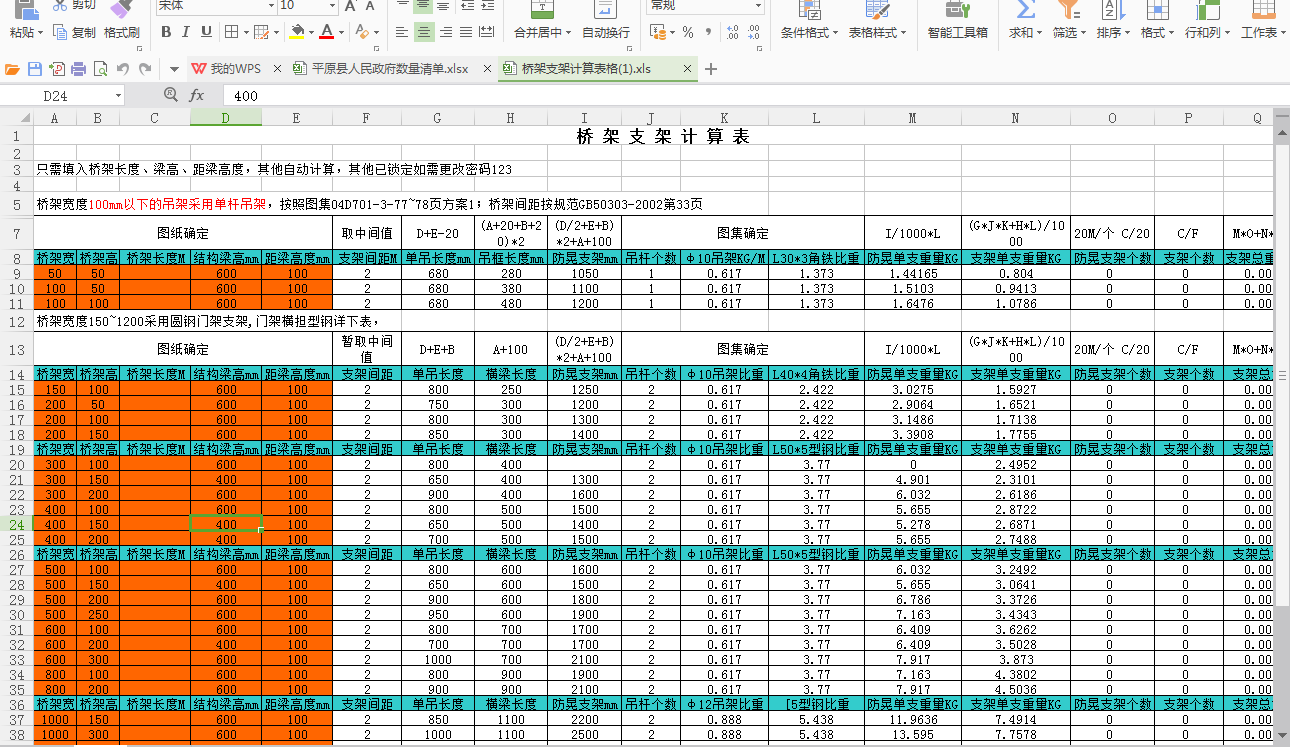The image size is (1290, 747).
Task: Open font color dropdown arrow
Action: (x=340, y=32)
